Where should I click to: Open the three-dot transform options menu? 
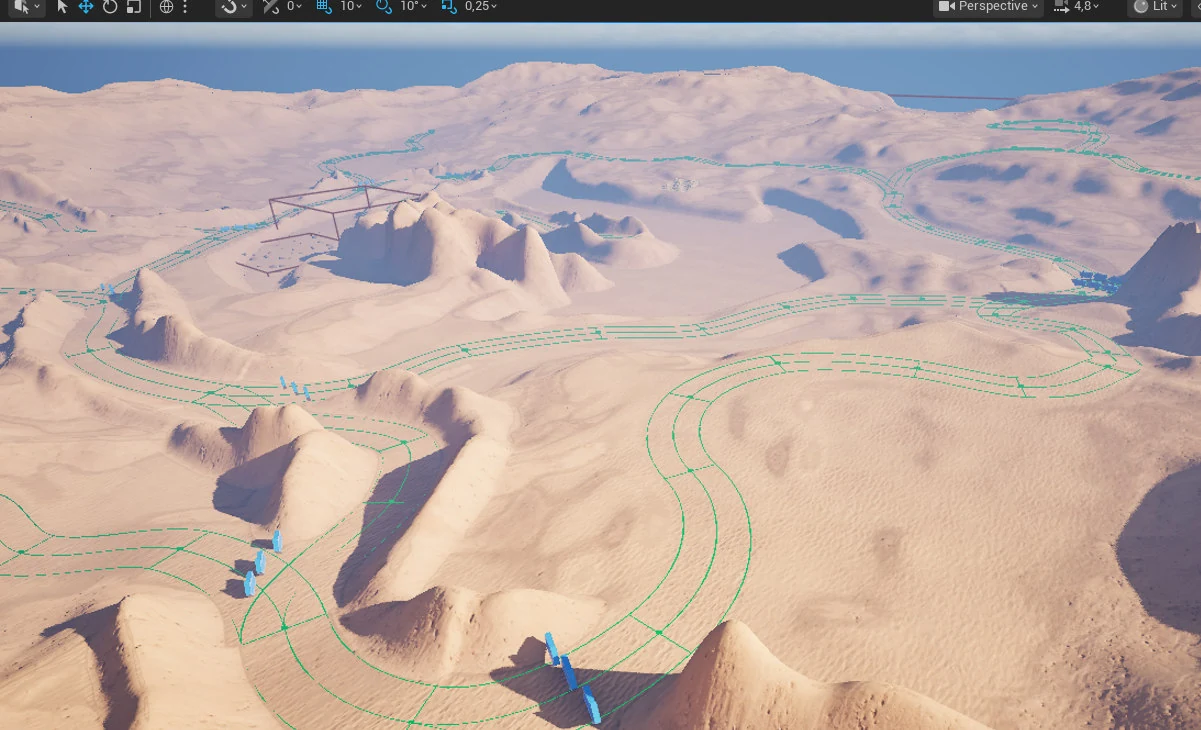(x=185, y=7)
